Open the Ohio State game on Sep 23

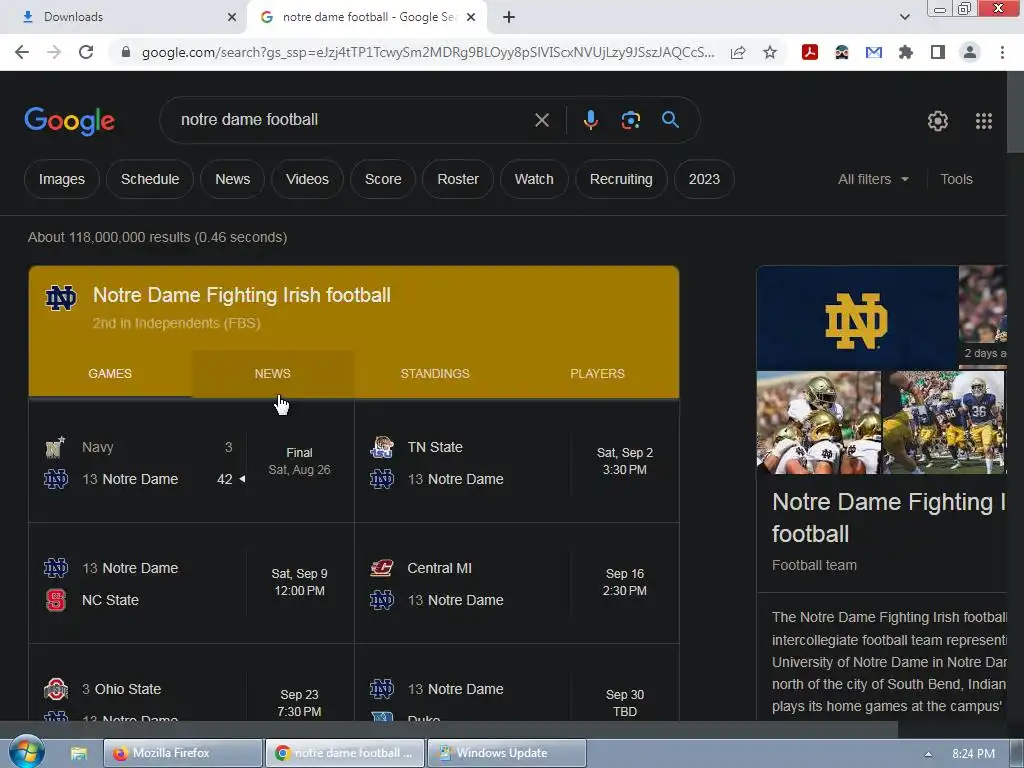[191, 682]
